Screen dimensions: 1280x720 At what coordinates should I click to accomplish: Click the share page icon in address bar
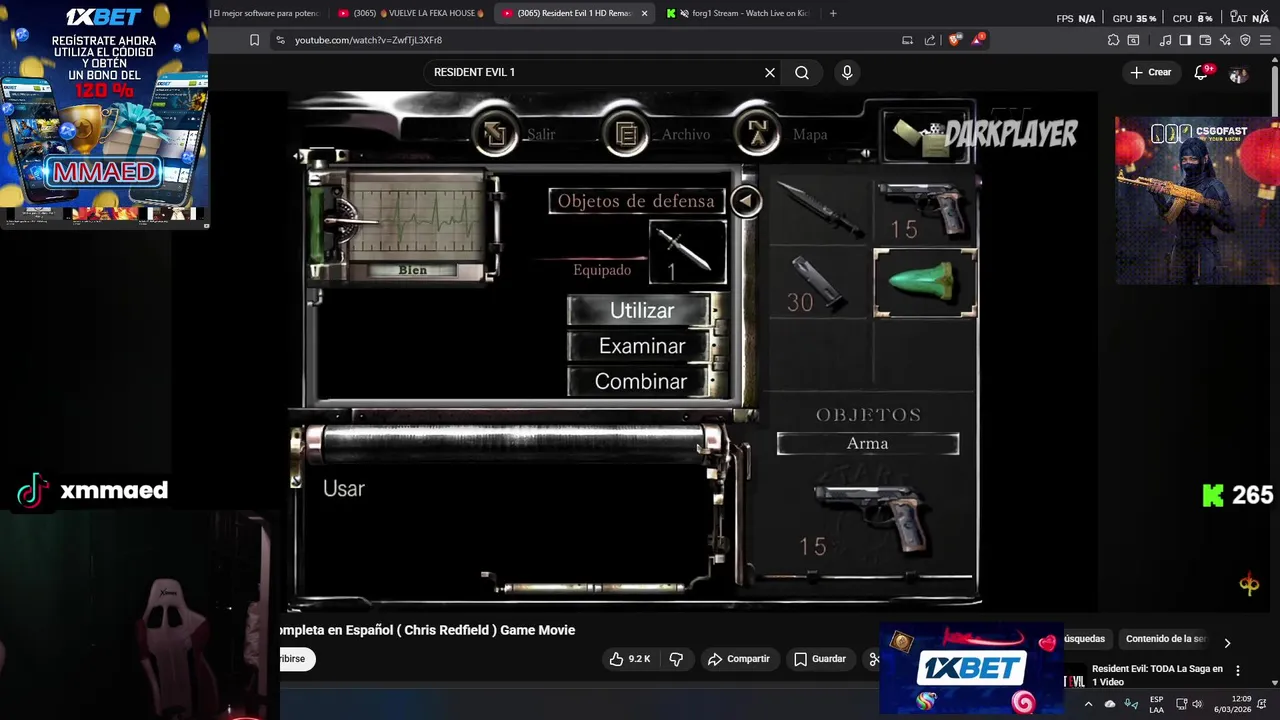pos(930,40)
